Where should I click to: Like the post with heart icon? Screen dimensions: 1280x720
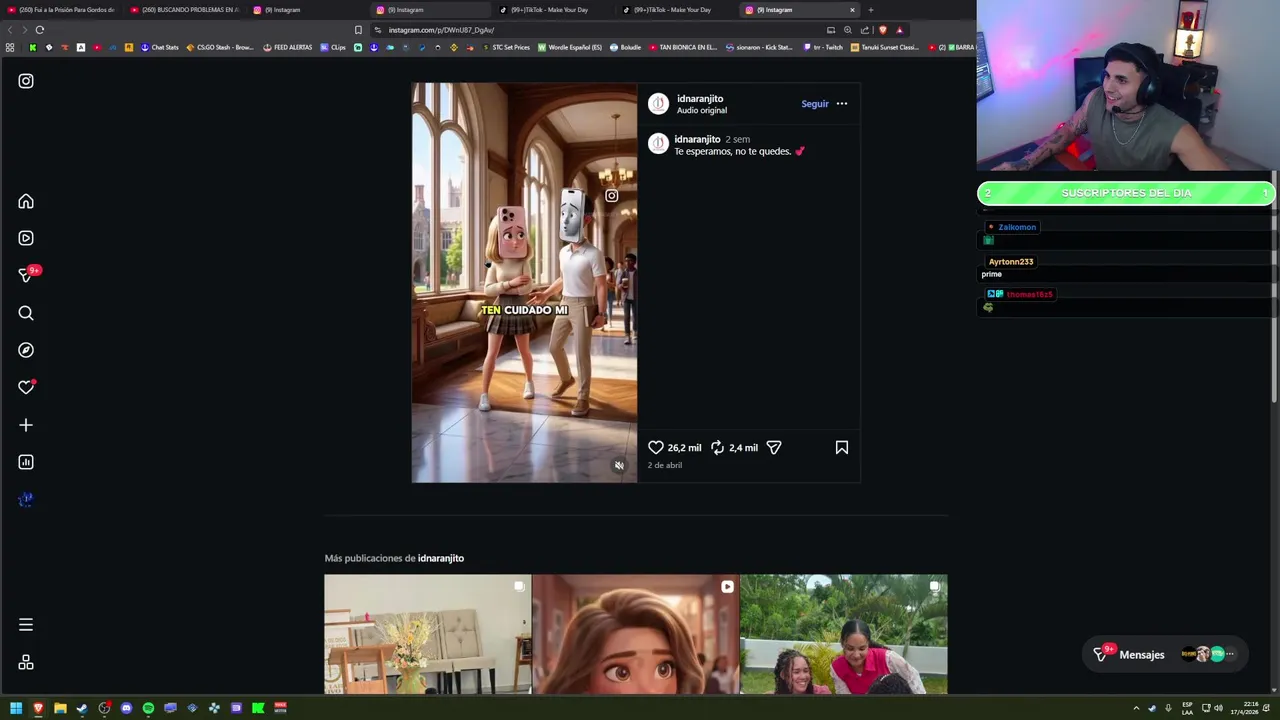[656, 447]
